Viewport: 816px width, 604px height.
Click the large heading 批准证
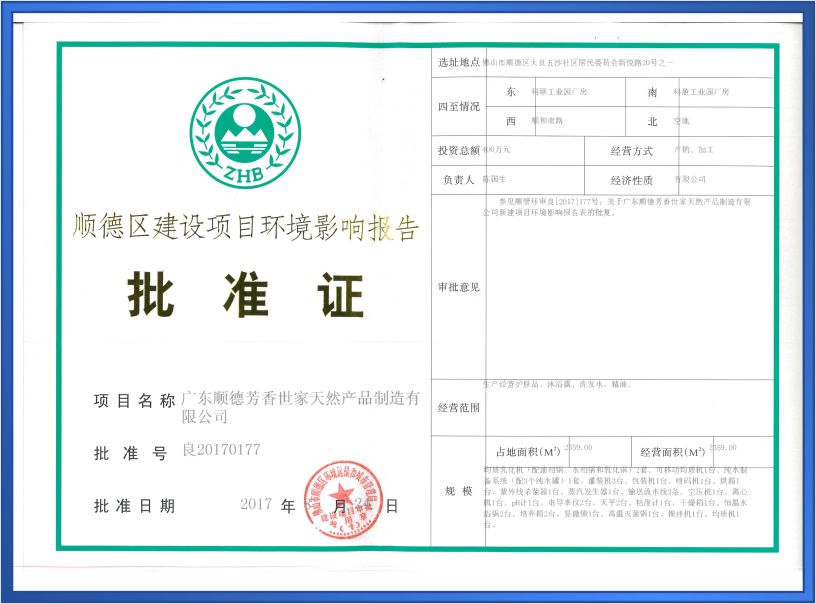pos(245,294)
